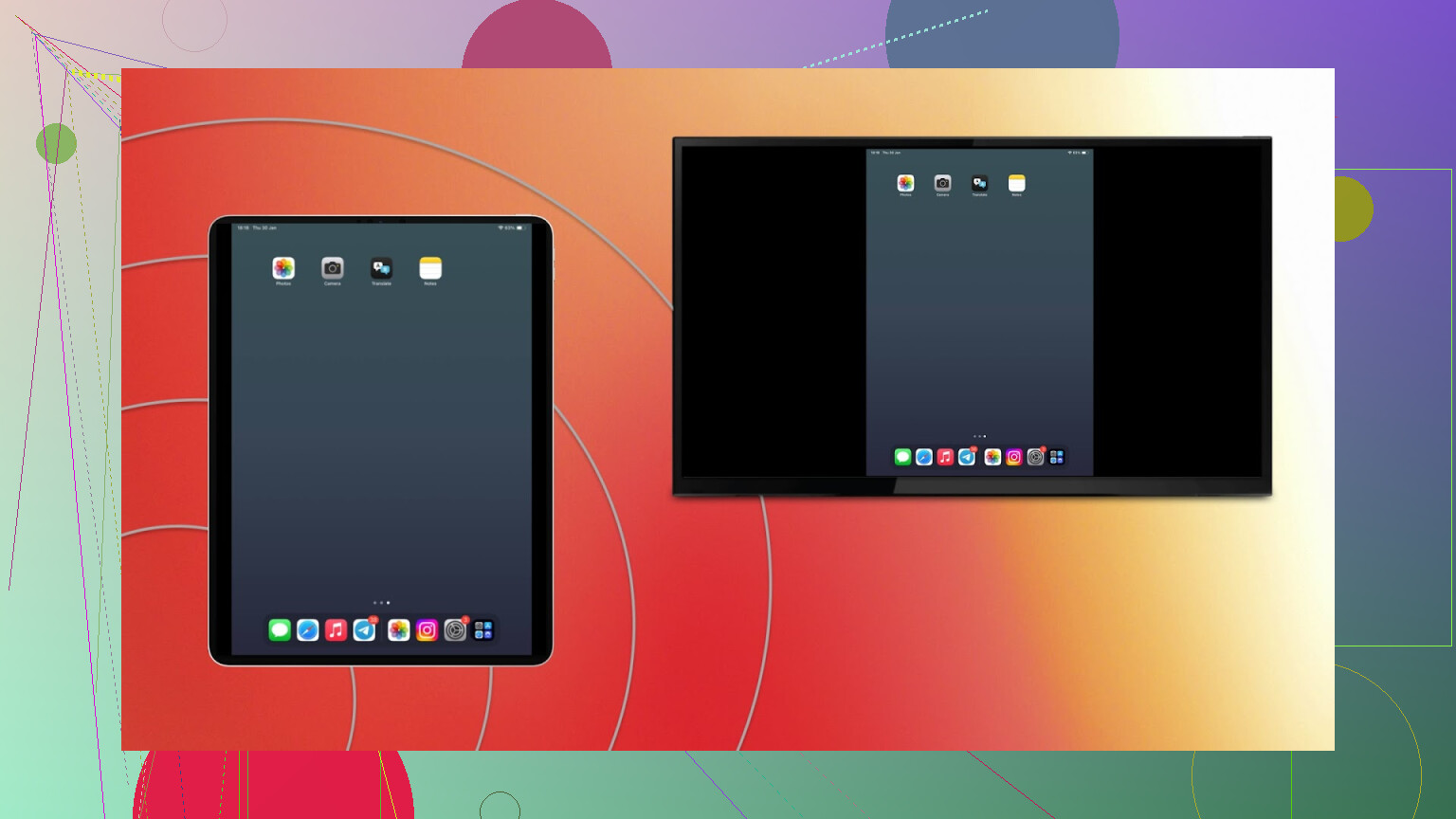Viewport: 1456px width, 819px height.
Task: Click Photos icon on the TV mirrored screen
Action: point(905,183)
